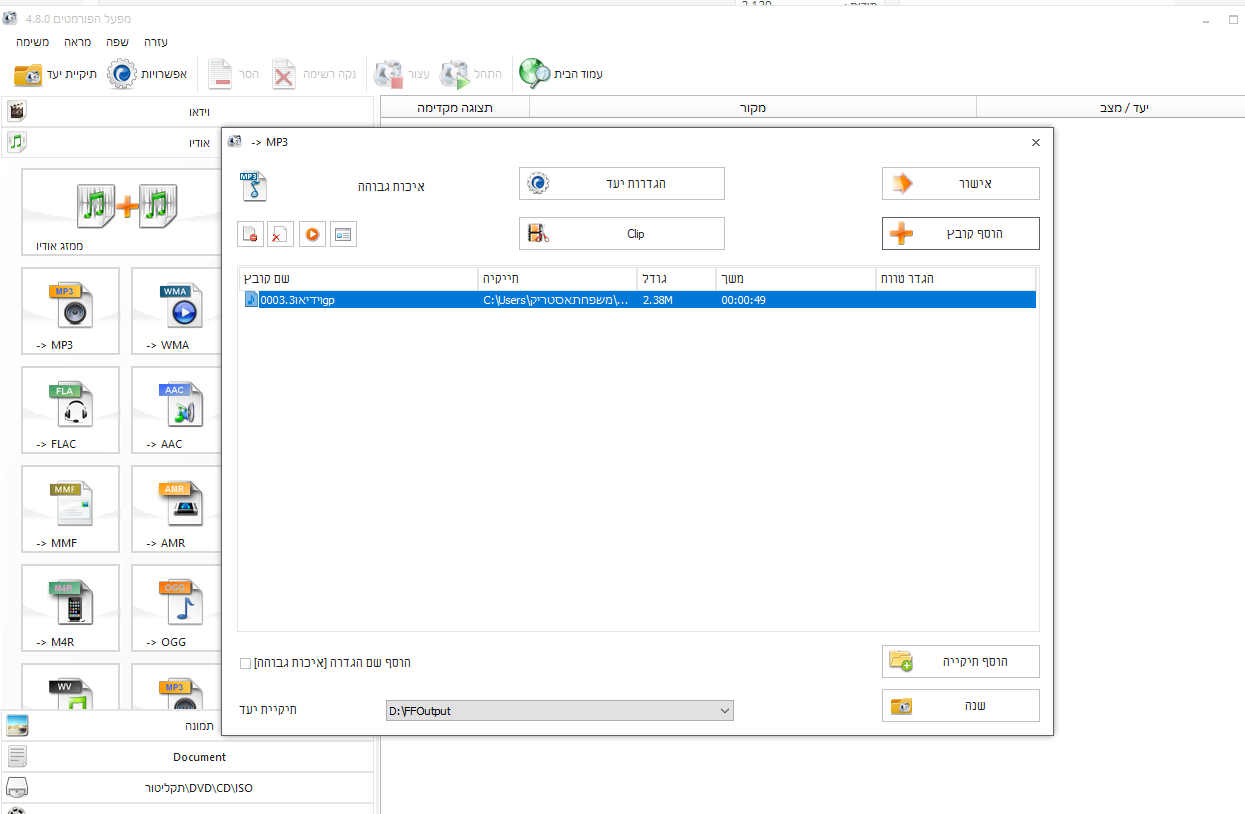Click the orange play icon in dialog

[312, 234]
